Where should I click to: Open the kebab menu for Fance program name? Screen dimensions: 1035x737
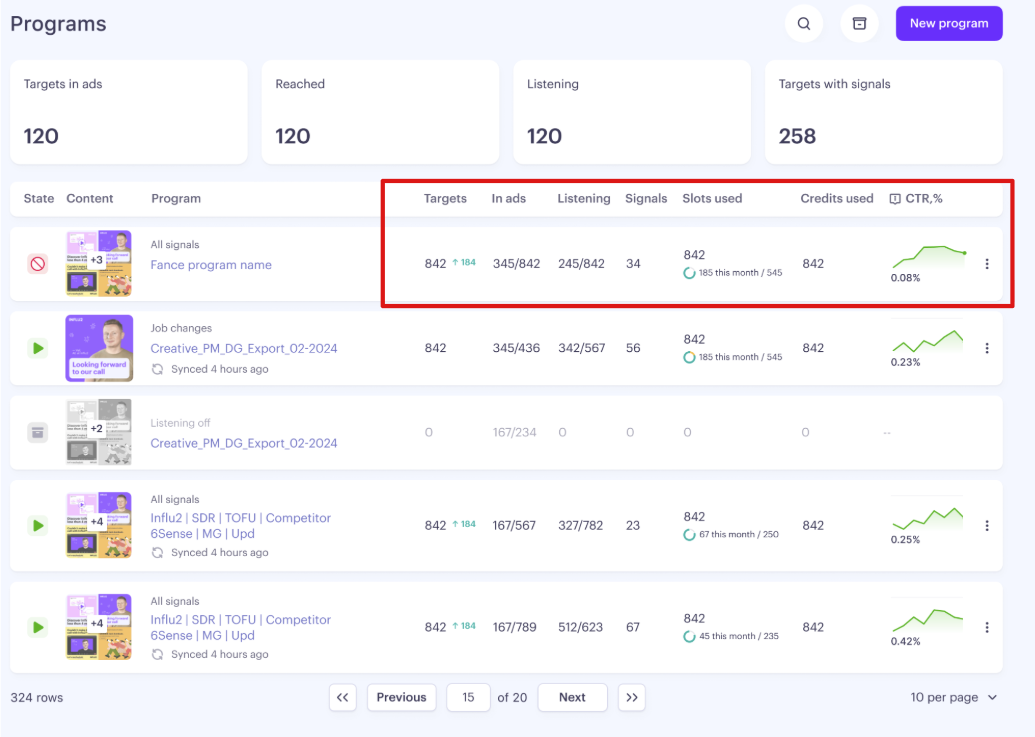(987, 264)
